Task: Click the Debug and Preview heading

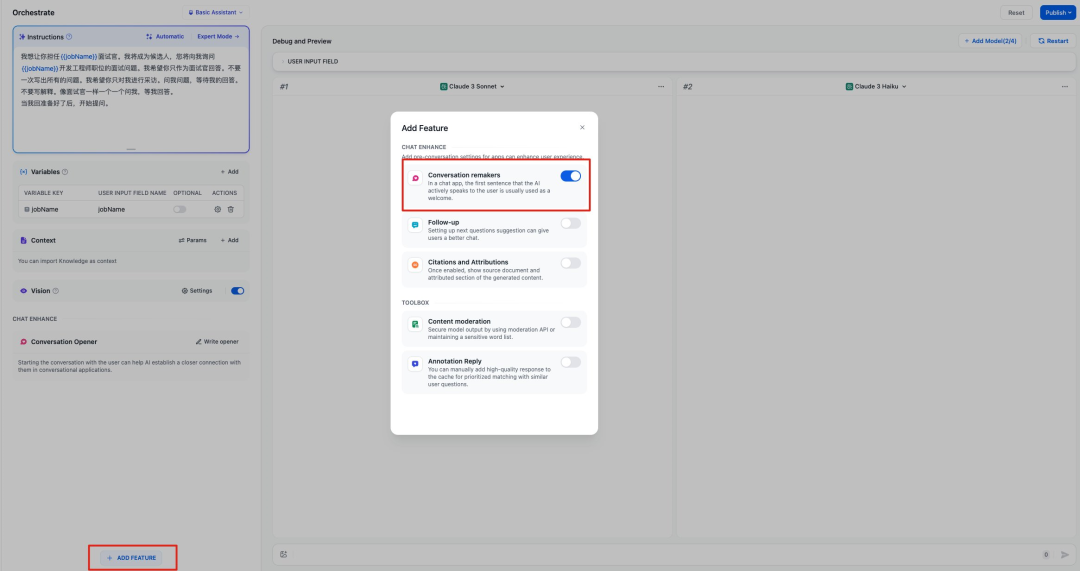Action: [x=302, y=41]
